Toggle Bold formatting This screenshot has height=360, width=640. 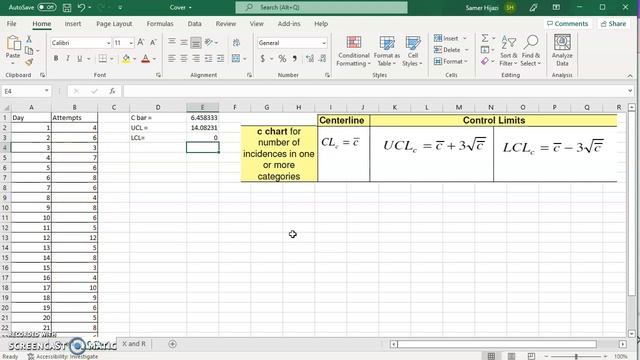pos(56,59)
